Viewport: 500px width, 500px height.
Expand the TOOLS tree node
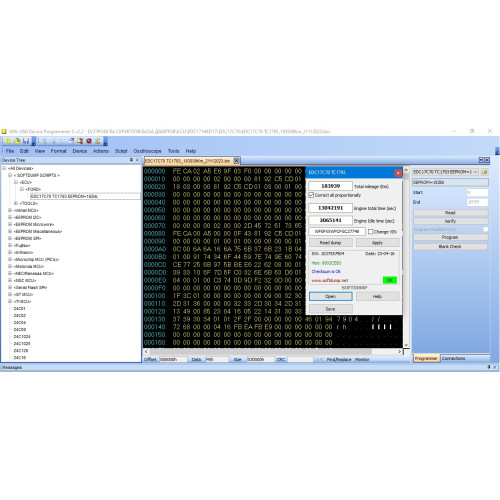tap(16, 203)
